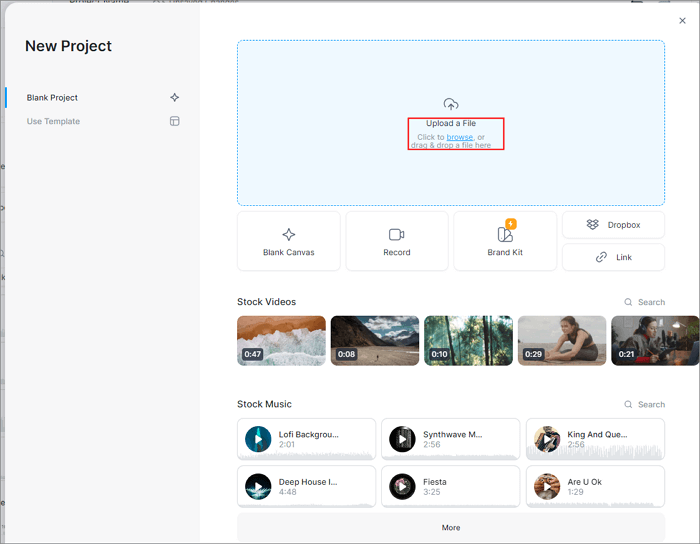The image size is (700, 544).
Task: Import from Dropbox
Action: click(x=613, y=225)
